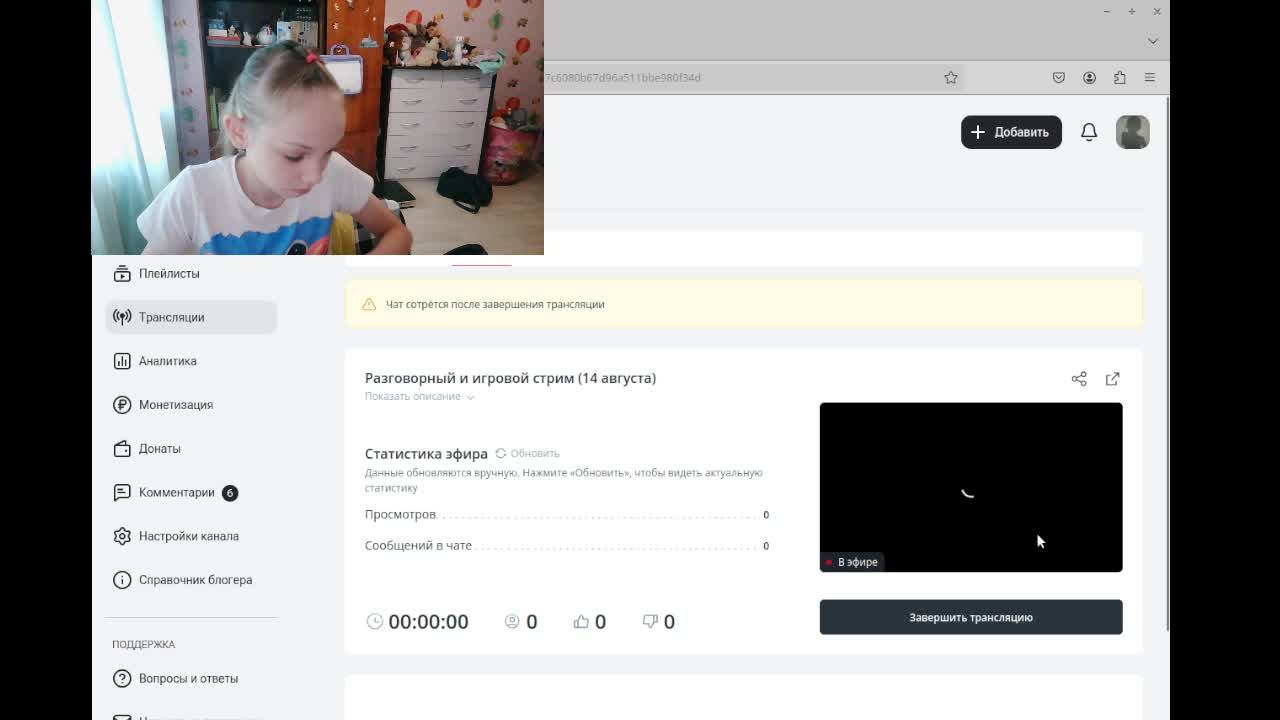The height and width of the screenshot is (720, 1280).
Task: Click the Статистика эфира heading
Action: tap(426, 453)
